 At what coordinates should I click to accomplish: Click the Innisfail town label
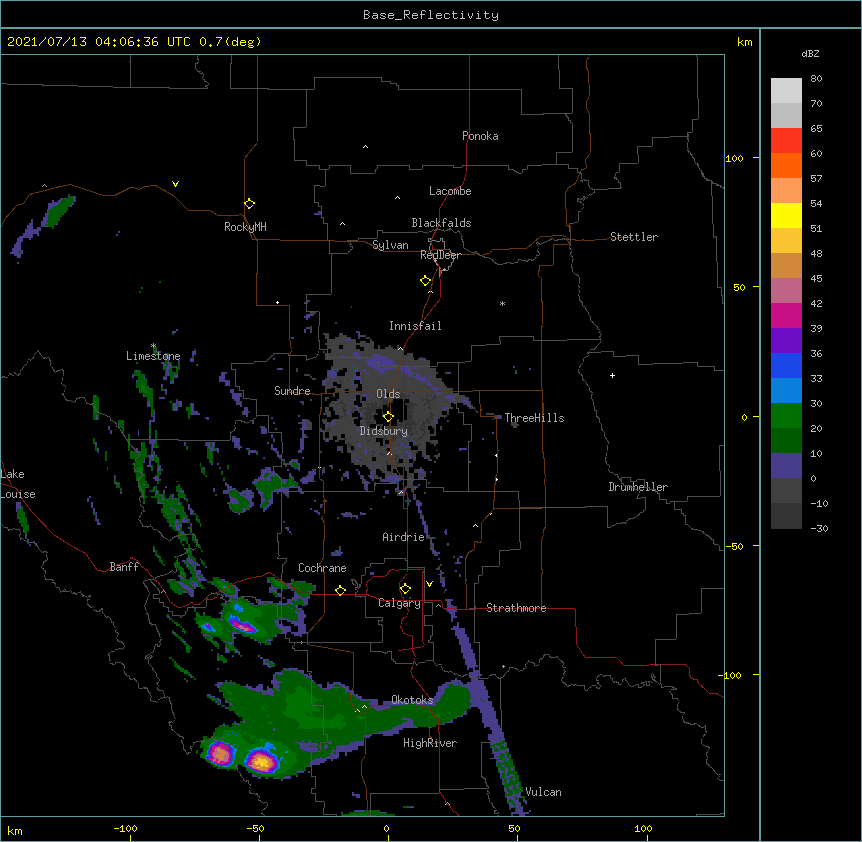[x=415, y=326]
